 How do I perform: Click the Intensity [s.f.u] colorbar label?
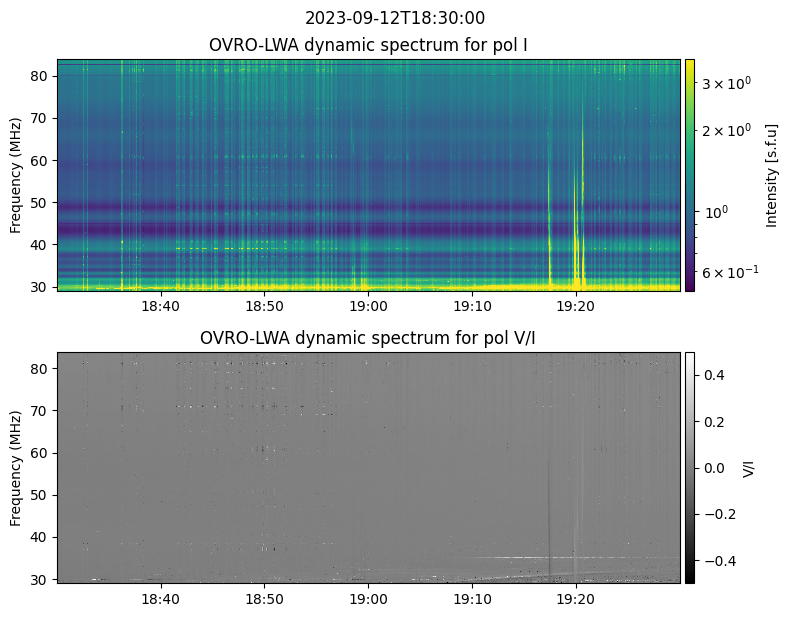pos(771,175)
